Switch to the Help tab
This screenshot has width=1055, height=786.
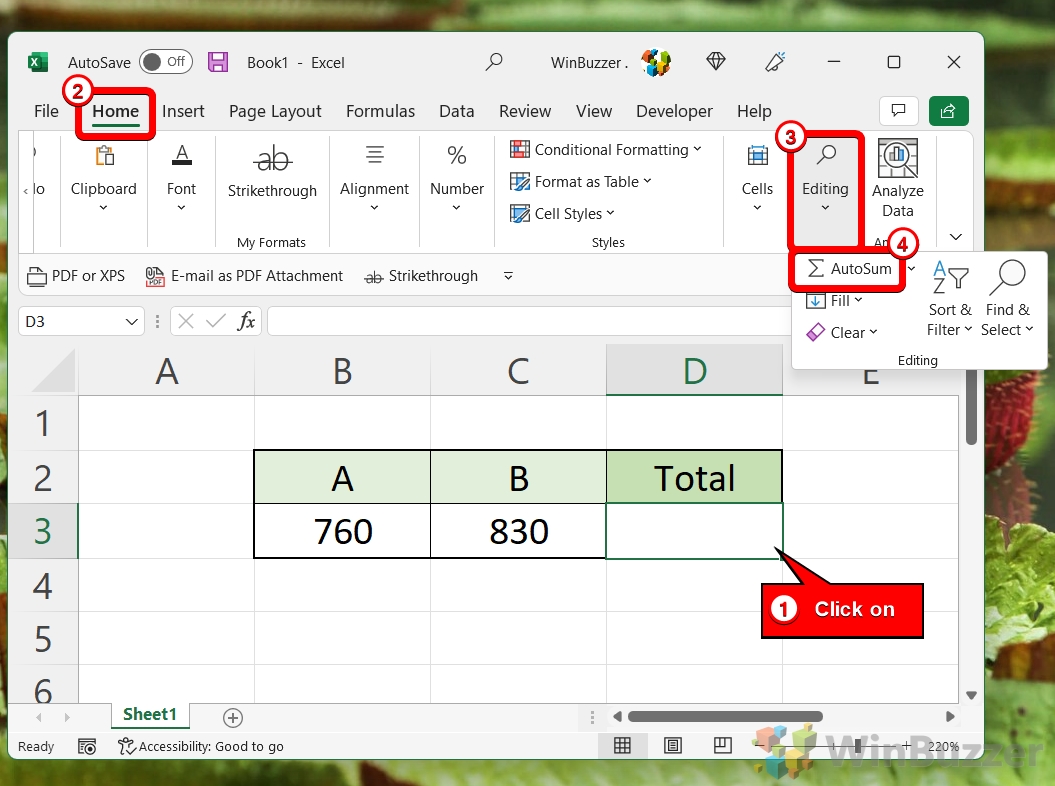[x=754, y=111]
